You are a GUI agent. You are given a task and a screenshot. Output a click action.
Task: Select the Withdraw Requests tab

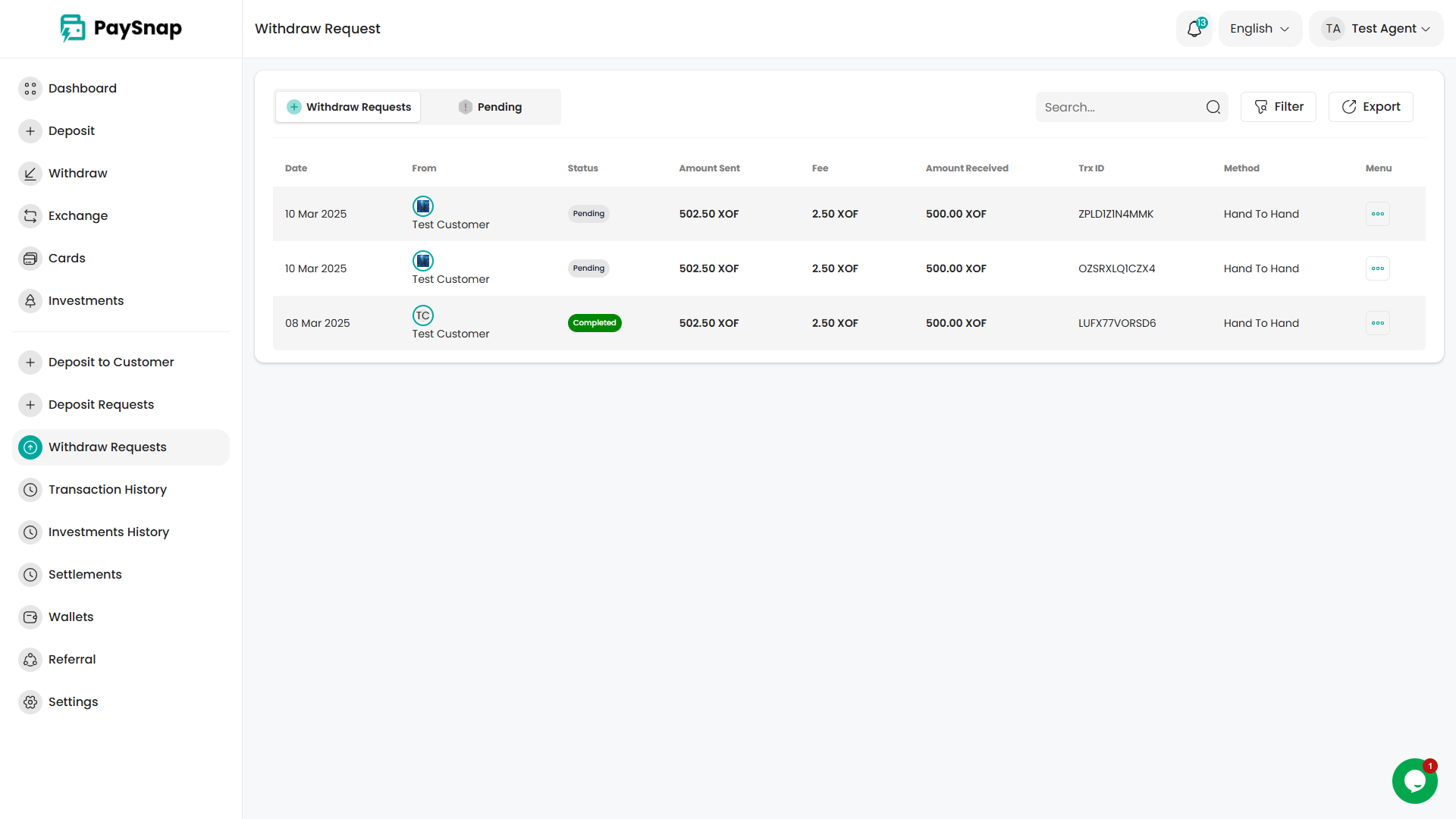click(348, 107)
